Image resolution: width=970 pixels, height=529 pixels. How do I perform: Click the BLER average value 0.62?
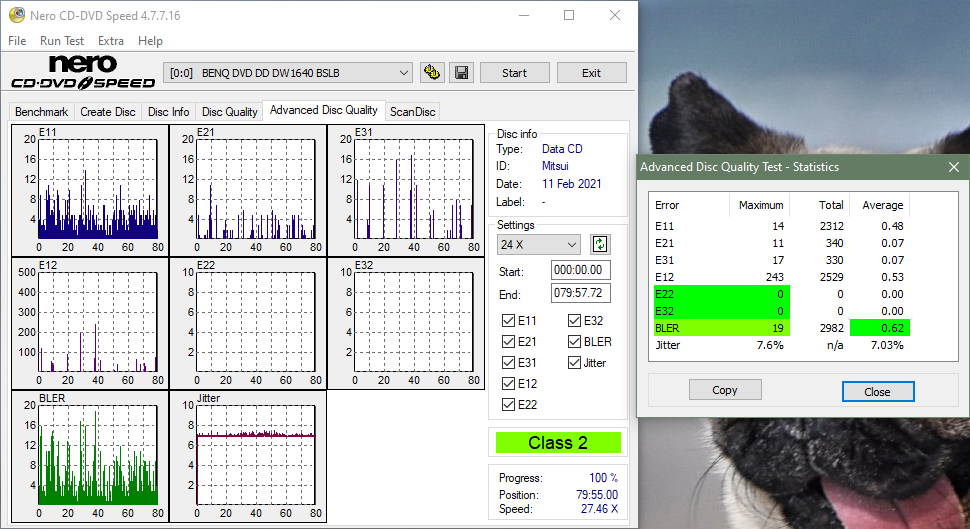[892, 329]
